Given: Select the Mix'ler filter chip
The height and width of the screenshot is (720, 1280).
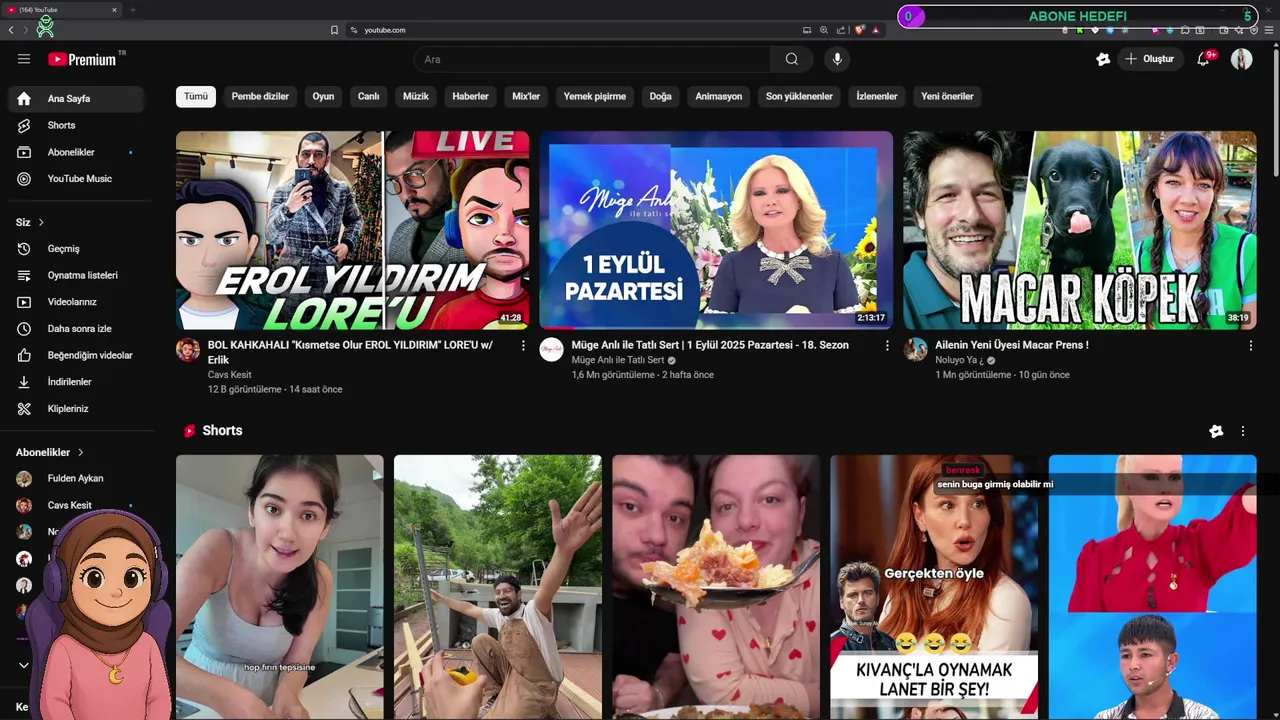Looking at the screenshot, I should (526, 97).
